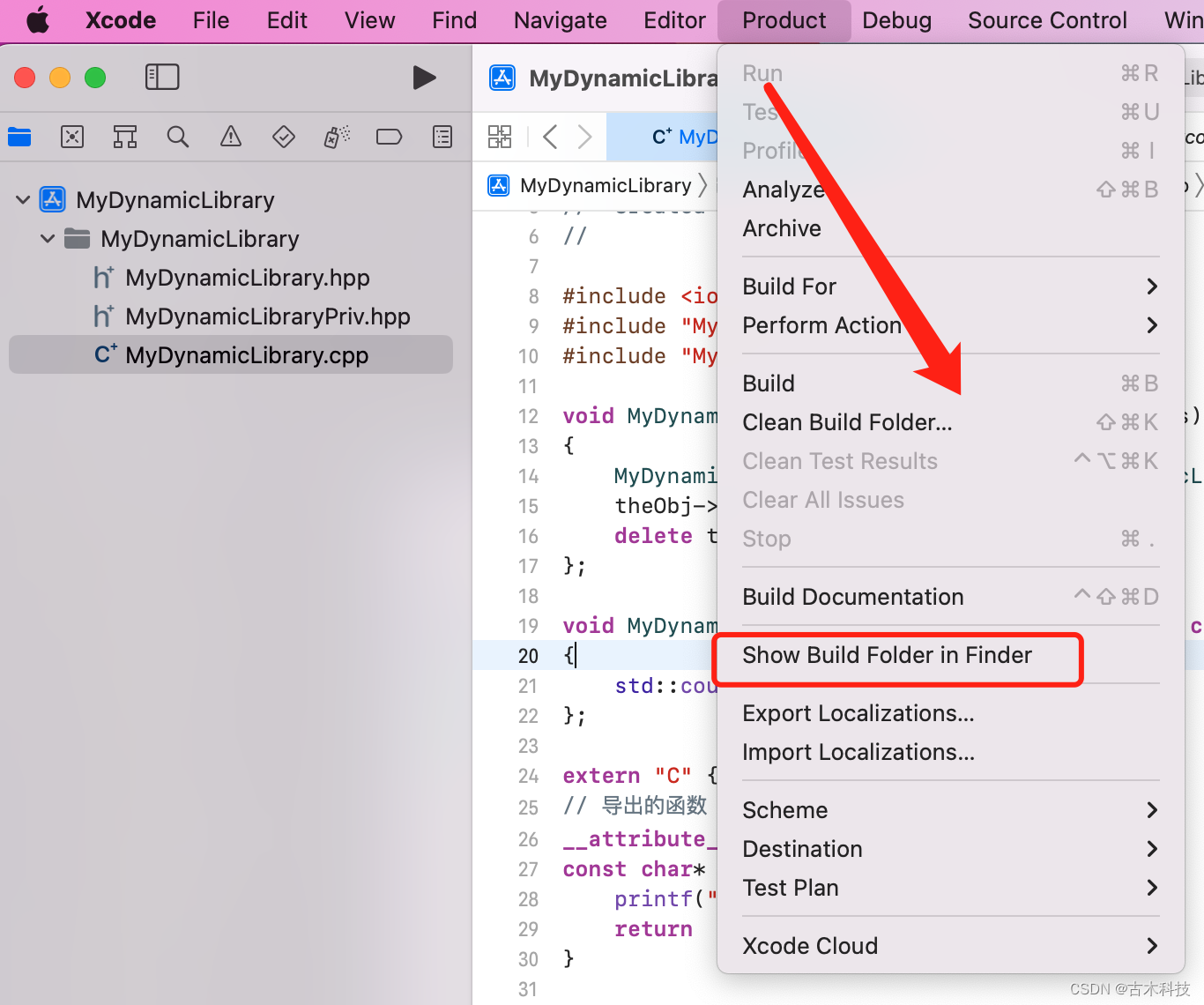
Task: Expand the Test Plan submenu
Action: [950, 888]
